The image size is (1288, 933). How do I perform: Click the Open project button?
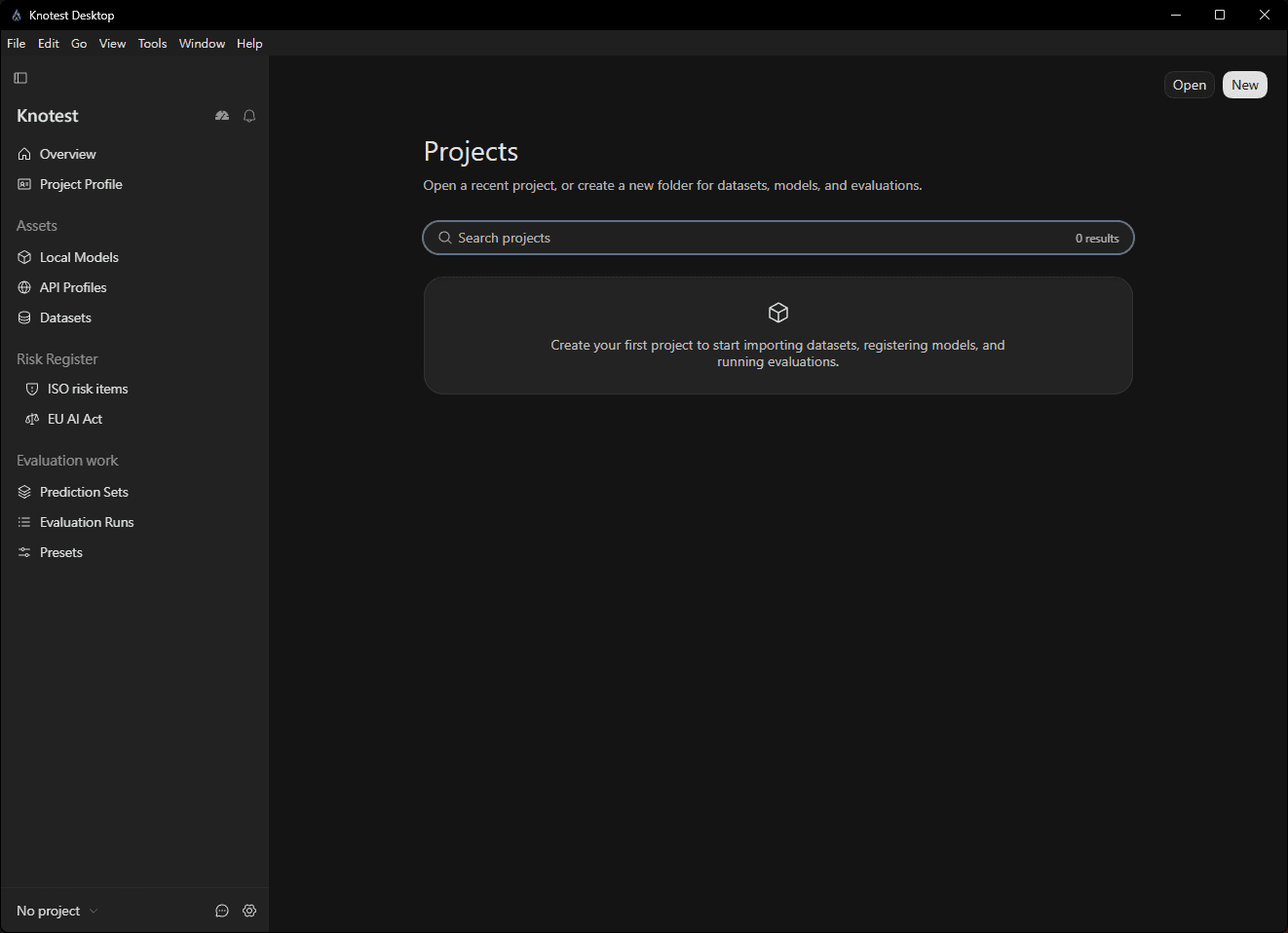1190,85
